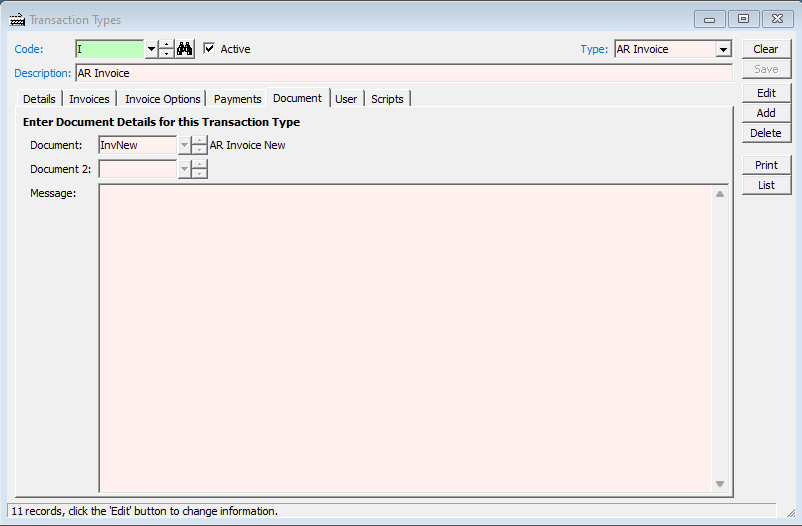Click the Transaction Types window icon in title bar
This screenshot has height=526, width=802.
pos(17,20)
